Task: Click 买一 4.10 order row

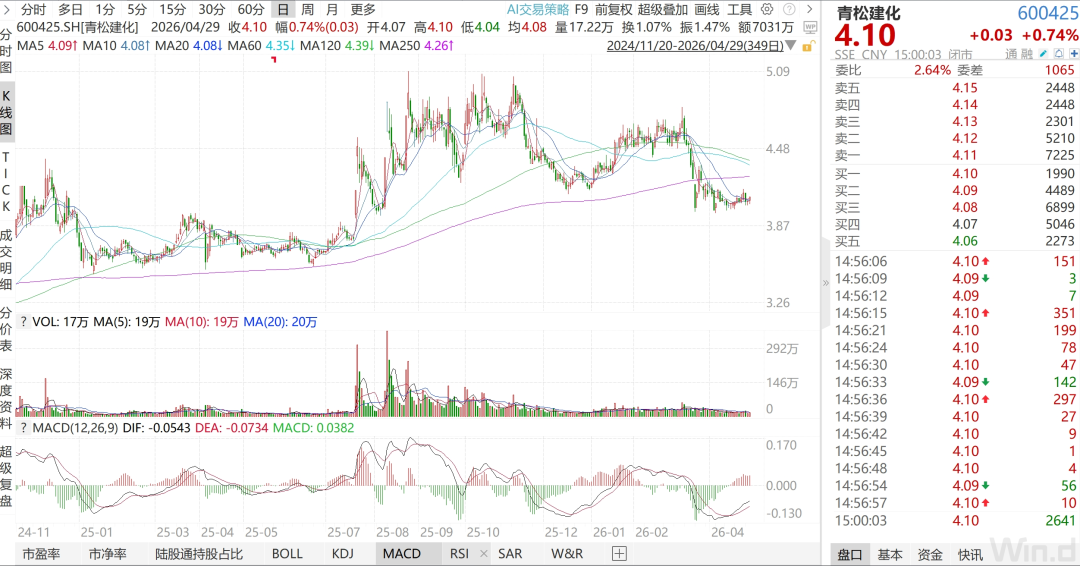Action: coord(955,174)
